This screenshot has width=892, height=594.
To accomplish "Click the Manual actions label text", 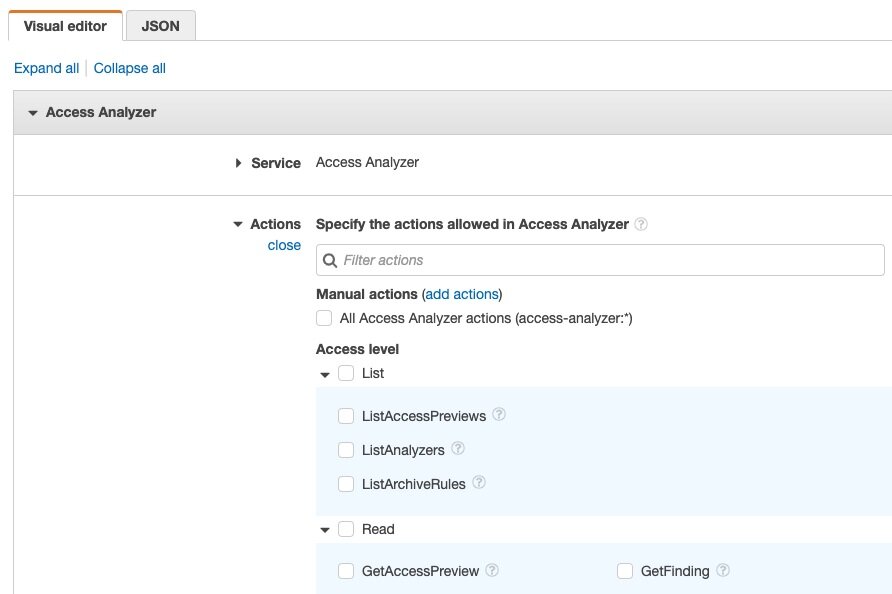I will point(367,294).
